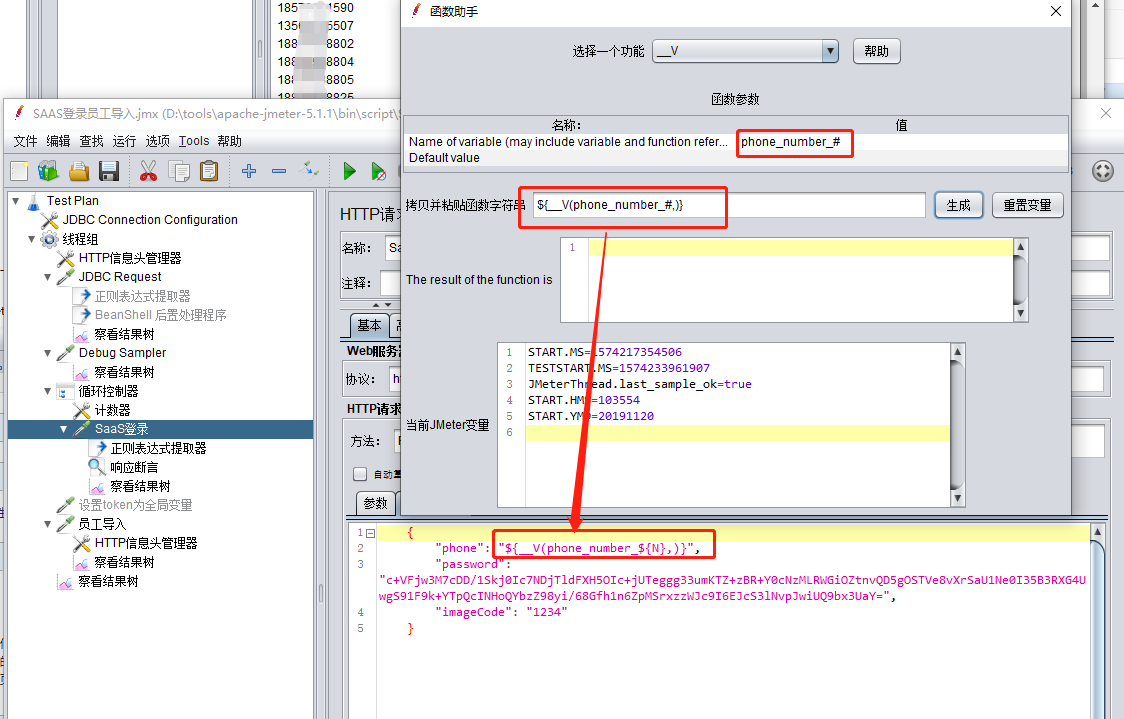Open the 编辑 menu
Screen dimensions: 1124x719
pos(58,141)
